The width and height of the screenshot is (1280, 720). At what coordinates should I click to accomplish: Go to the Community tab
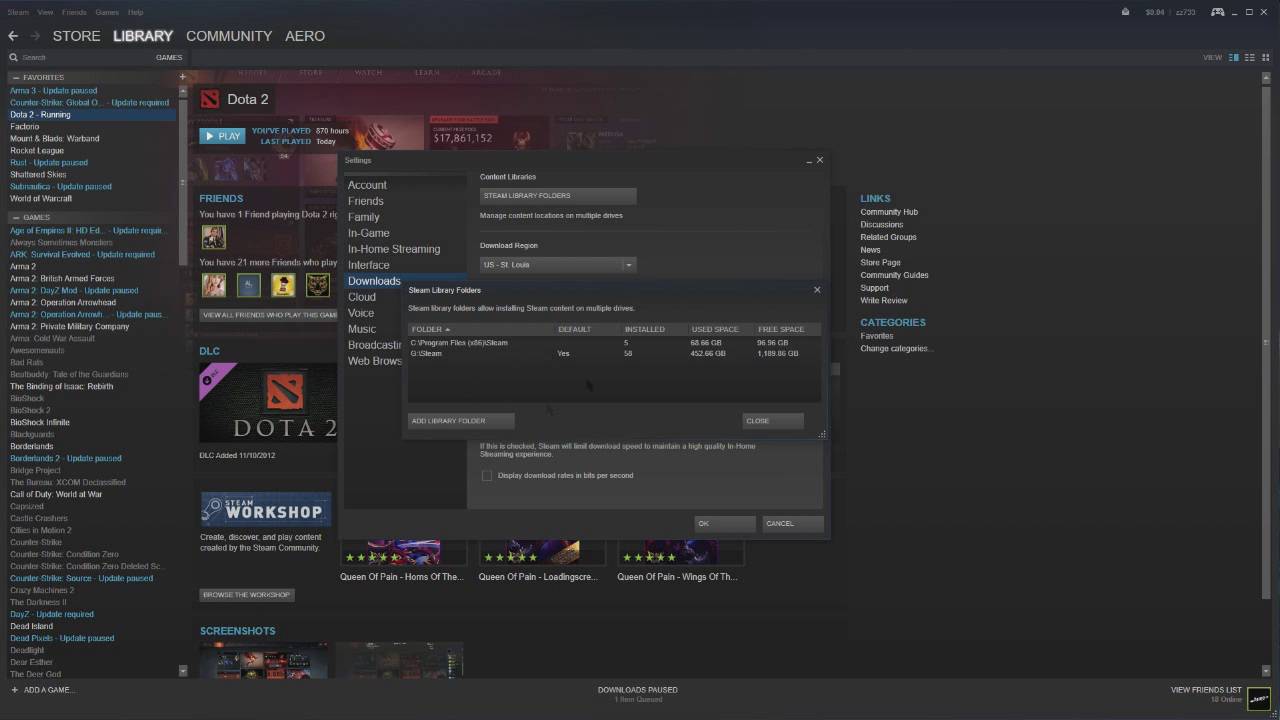click(x=229, y=36)
